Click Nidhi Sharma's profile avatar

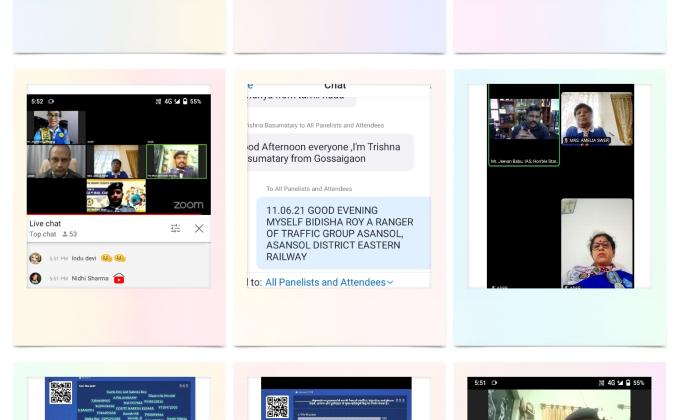point(35,278)
